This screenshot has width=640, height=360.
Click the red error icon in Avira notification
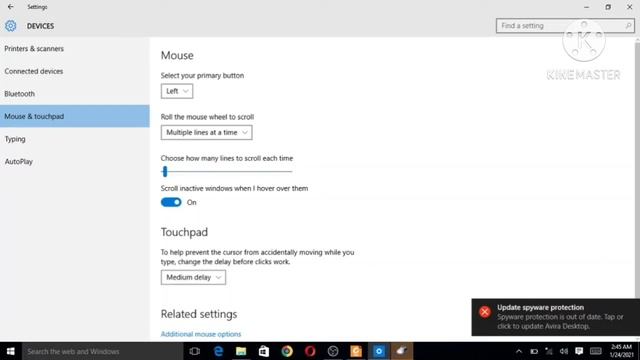coord(485,312)
